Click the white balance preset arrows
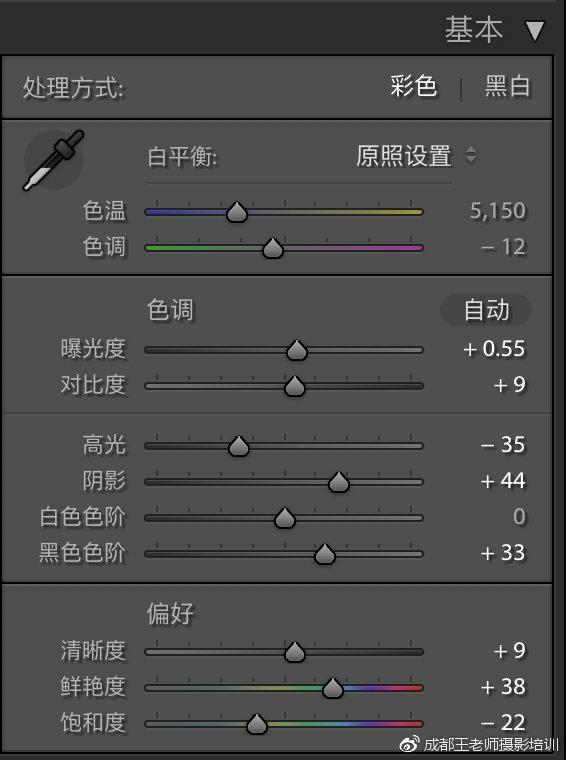Viewport: 566px width, 760px height. 471,156
